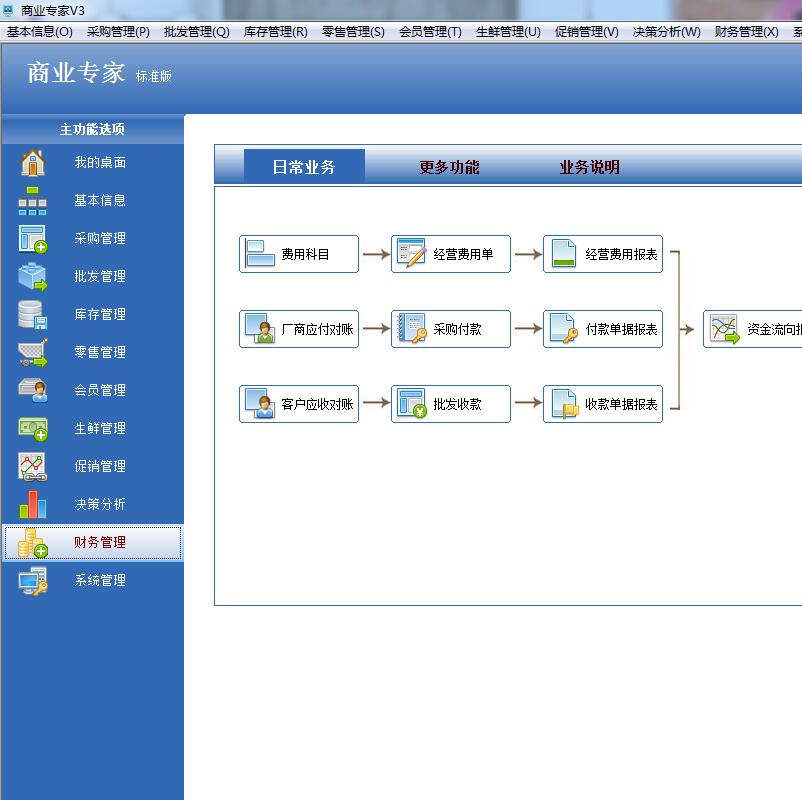Screen dimensions: 802x800
Task: Select the 采购管理 sidebar icon
Action: 33,239
